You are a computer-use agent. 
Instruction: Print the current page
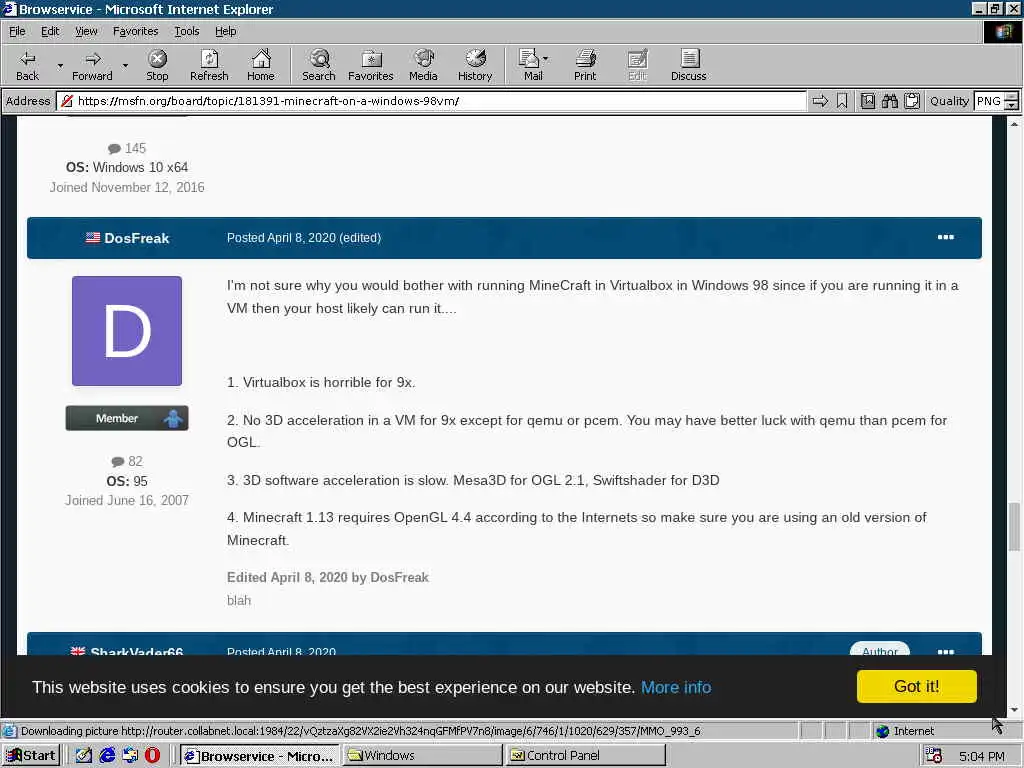click(x=585, y=65)
